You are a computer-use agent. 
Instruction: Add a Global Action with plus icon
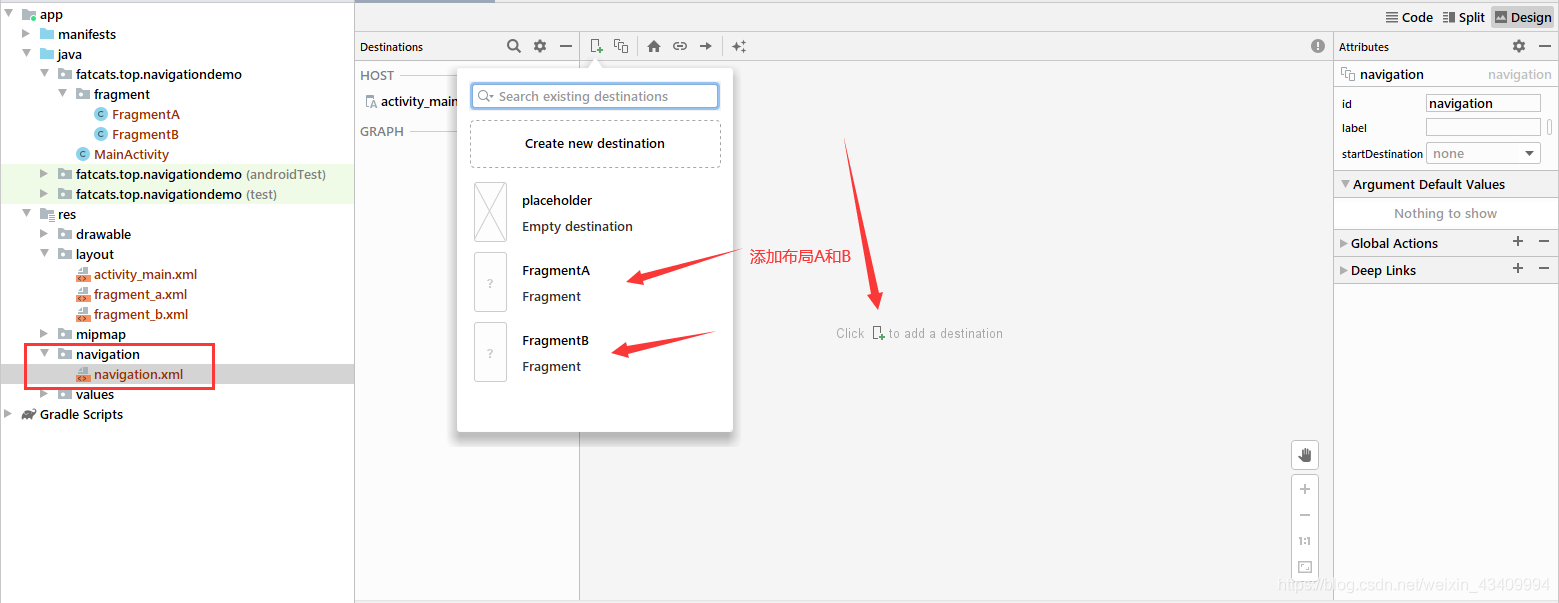point(1518,241)
